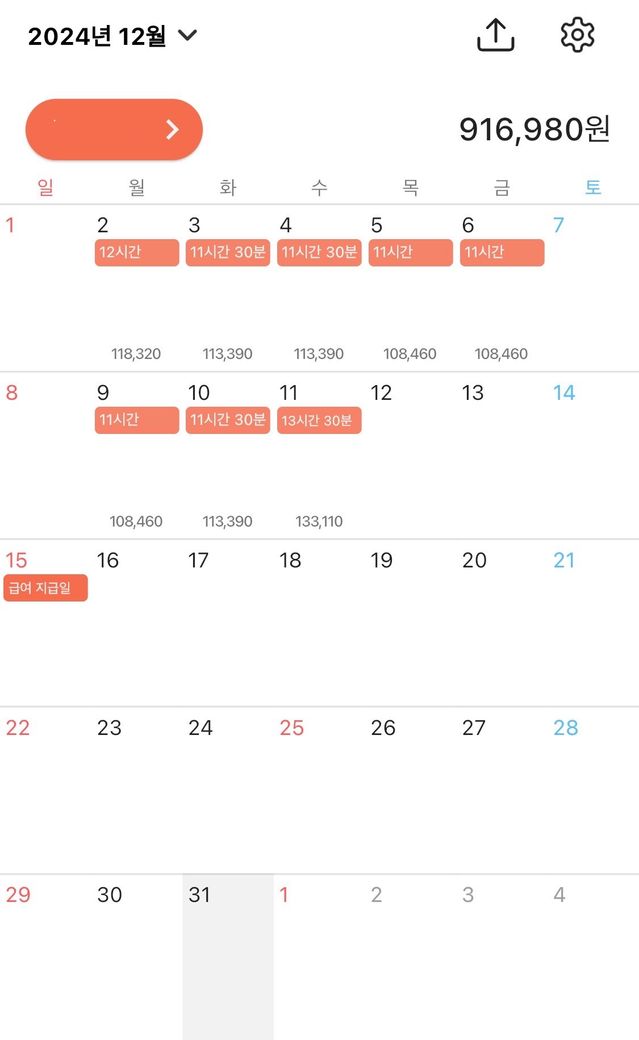
Task: Open the 13시간 30분 shift on December 11
Action: point(319,421)
